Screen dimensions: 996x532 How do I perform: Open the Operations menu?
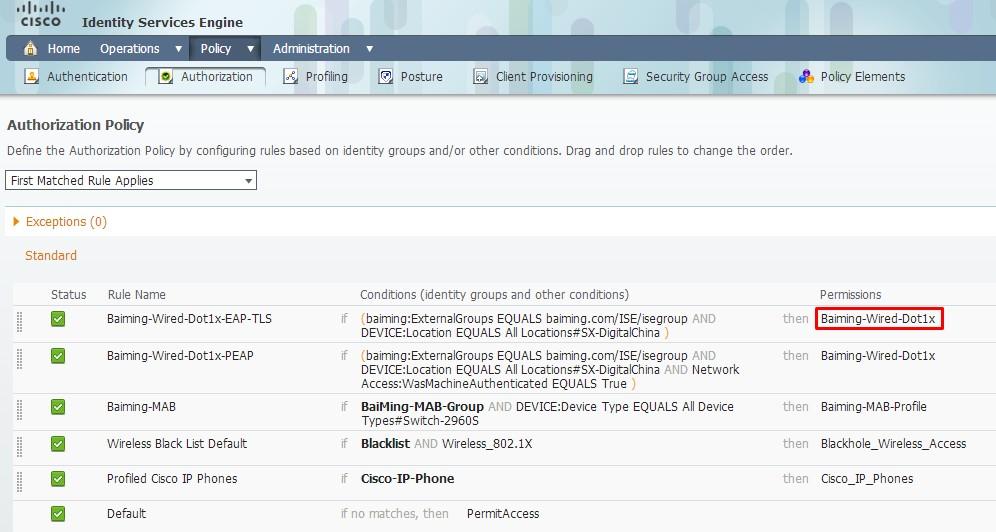[x=130, y=49]
